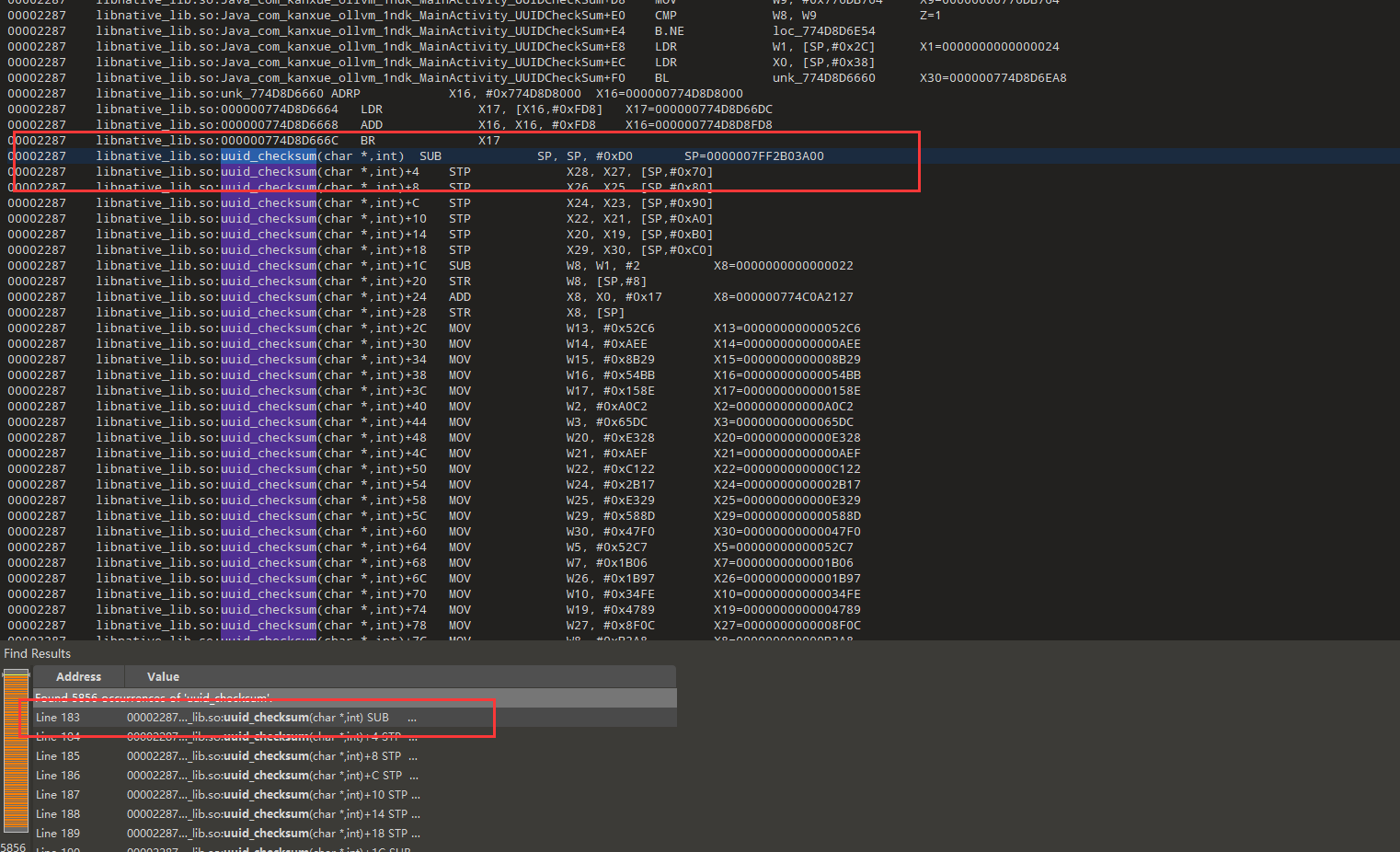Click the X22=000000000000C122 register value
Viewport: 1400px width, 852px height.
(x=786, y=468)
